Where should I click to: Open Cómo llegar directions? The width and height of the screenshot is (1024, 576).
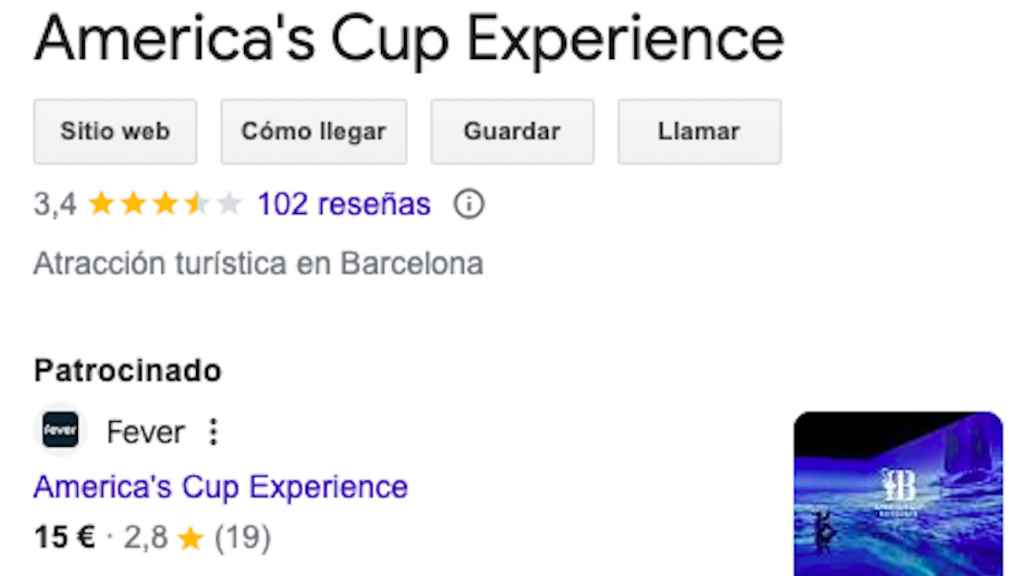[x=313, y=131]
